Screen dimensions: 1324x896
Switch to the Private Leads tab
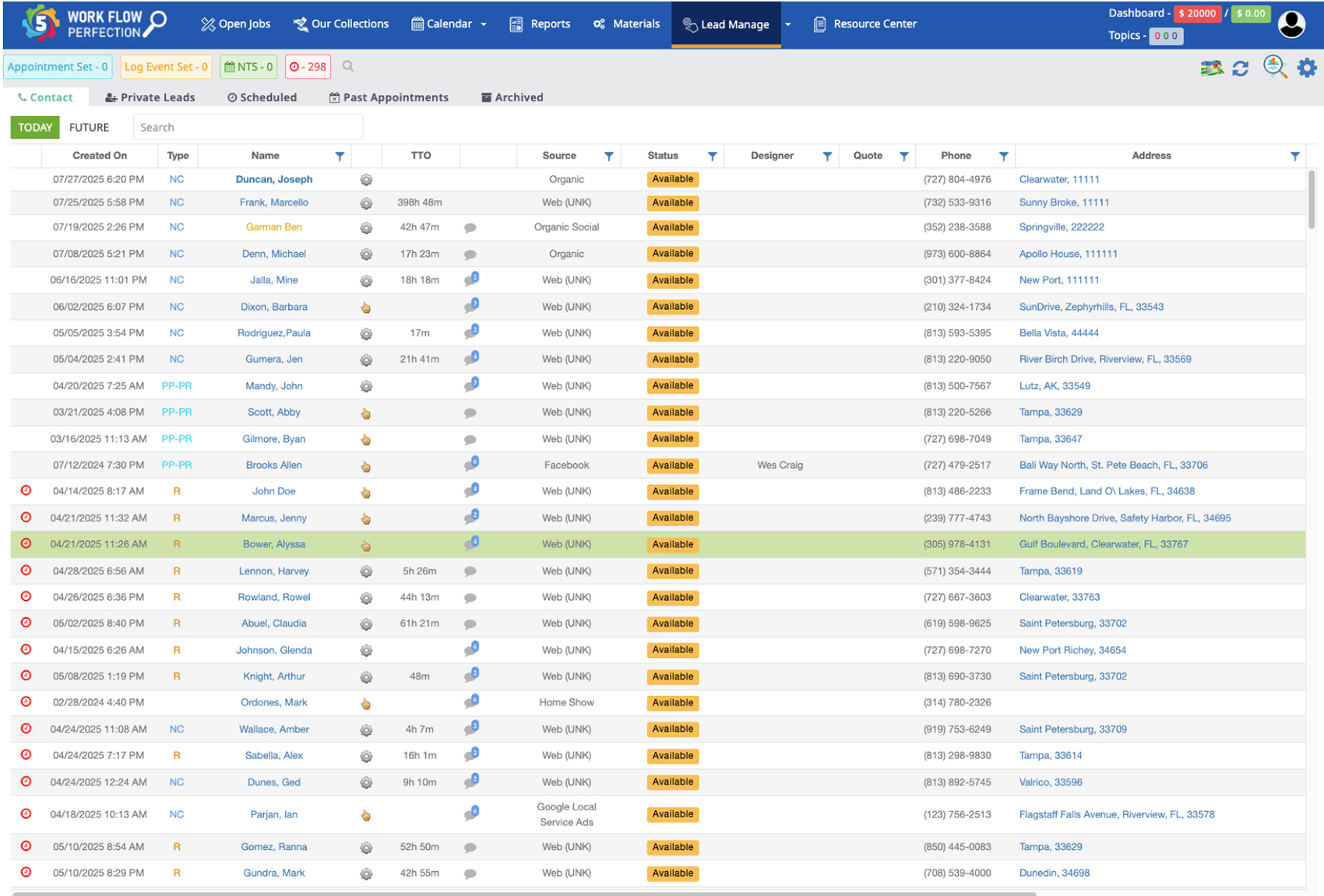click(x=150, y=97)
